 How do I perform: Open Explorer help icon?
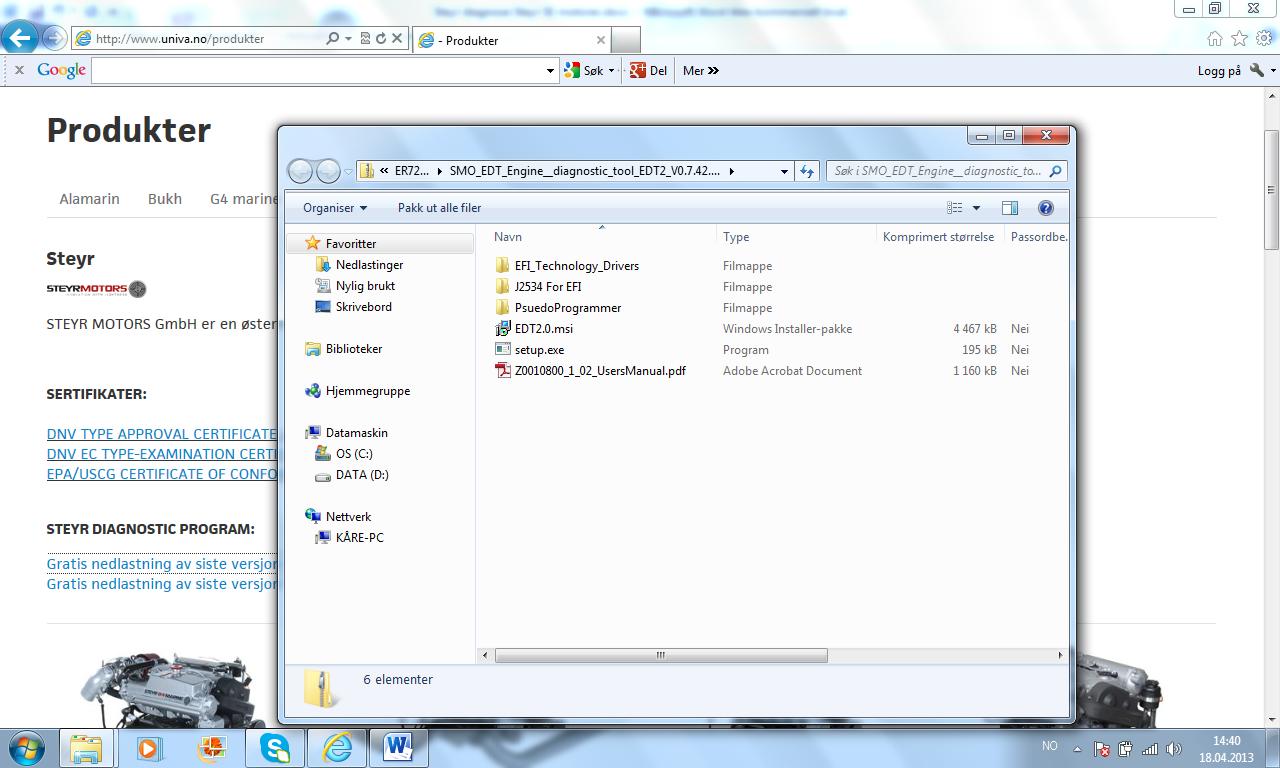click(1045, 208)
